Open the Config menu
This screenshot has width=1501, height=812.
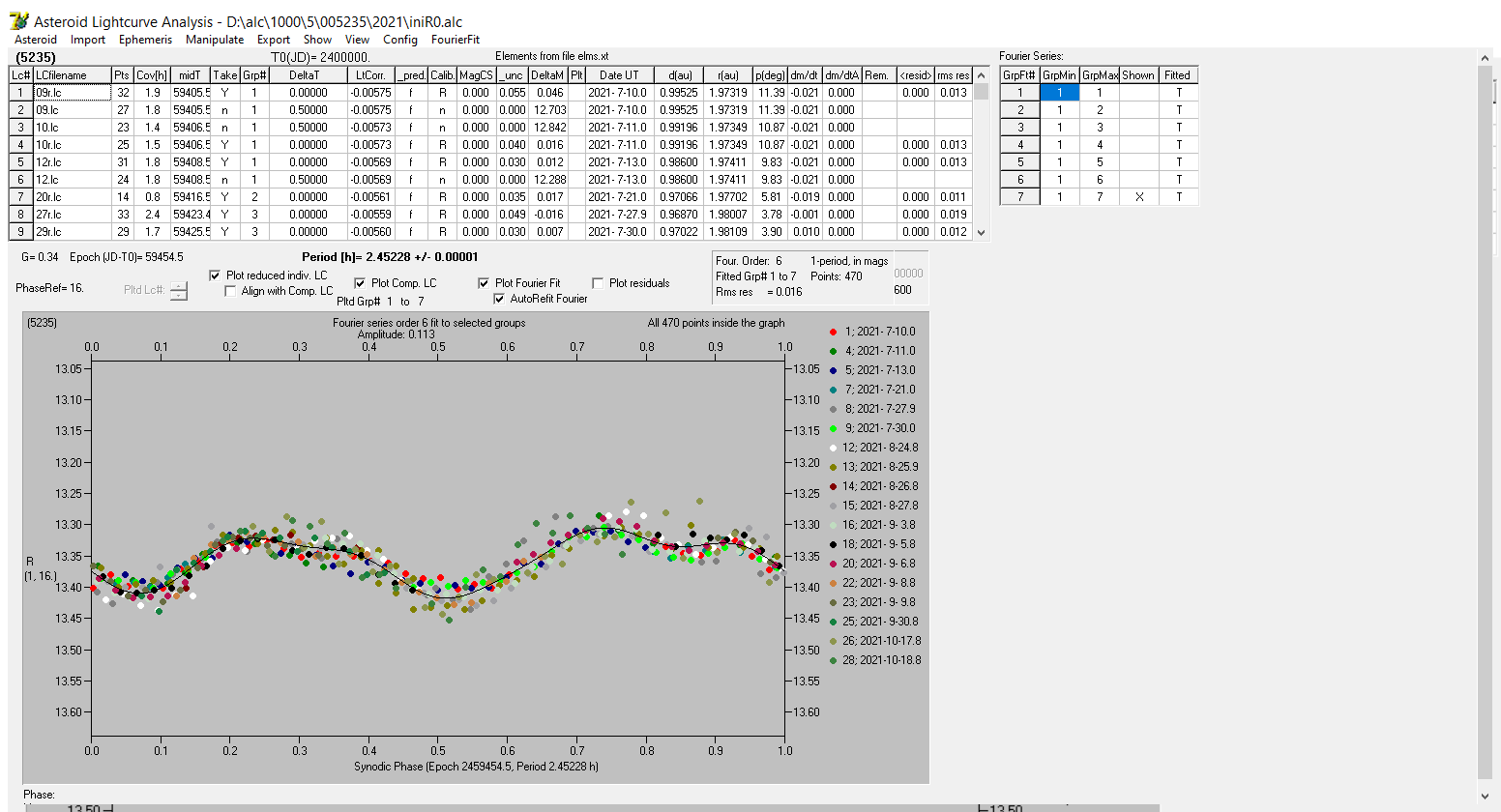[400, 40]
